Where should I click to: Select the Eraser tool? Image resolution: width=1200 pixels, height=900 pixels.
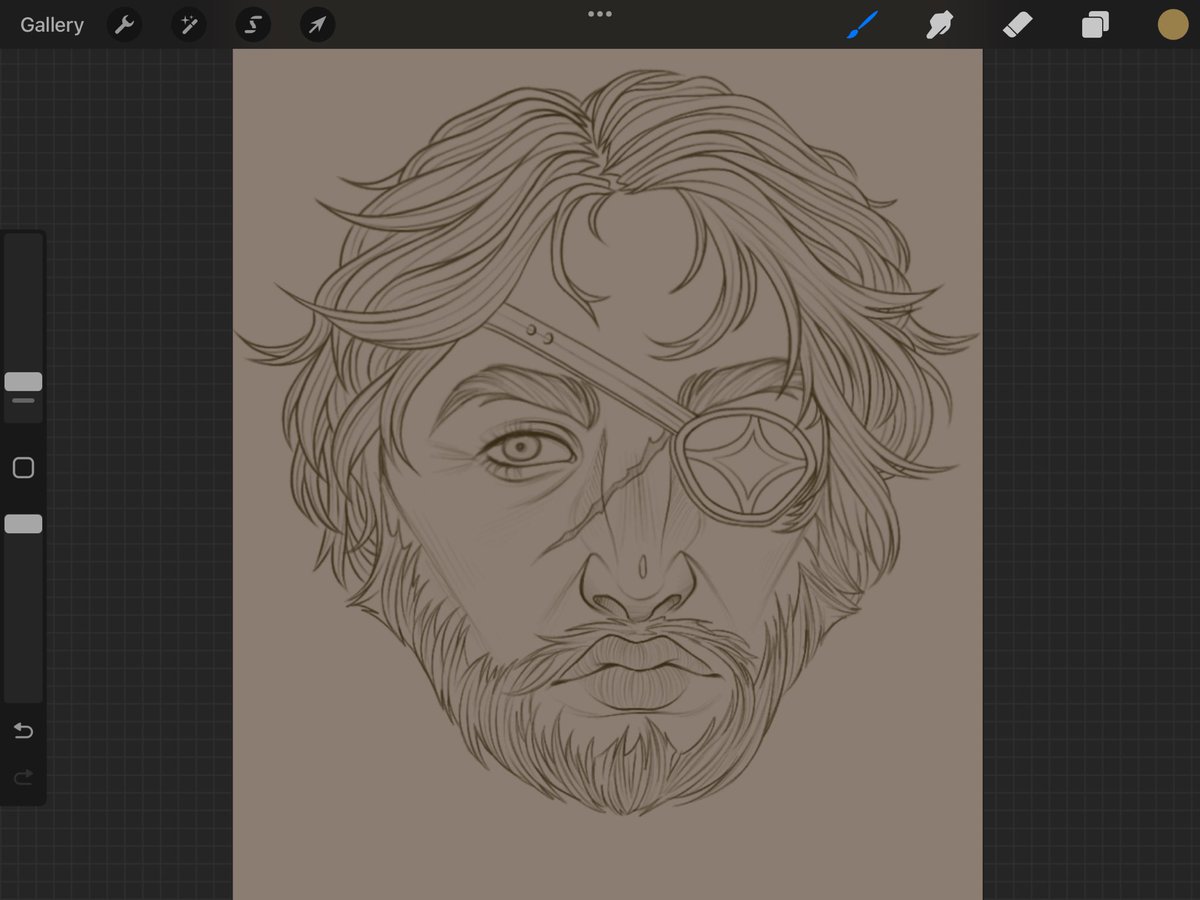click(1017, 25)
